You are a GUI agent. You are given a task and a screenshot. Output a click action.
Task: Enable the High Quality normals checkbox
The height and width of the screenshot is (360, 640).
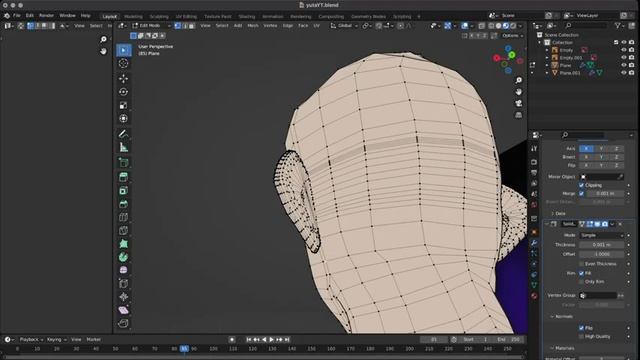pos(581,336)
